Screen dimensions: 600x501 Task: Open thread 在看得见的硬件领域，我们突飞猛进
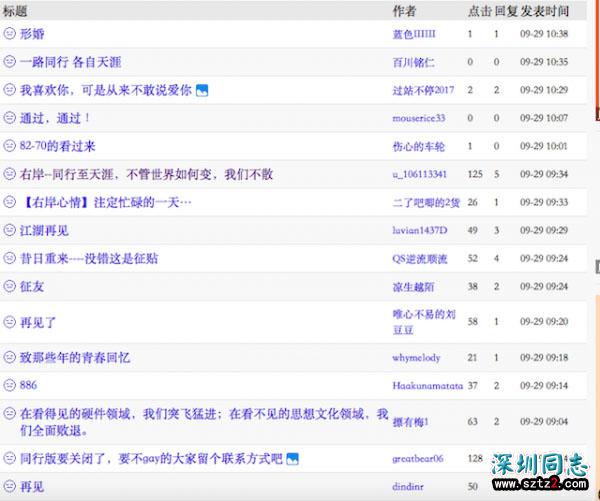[204, 422]
